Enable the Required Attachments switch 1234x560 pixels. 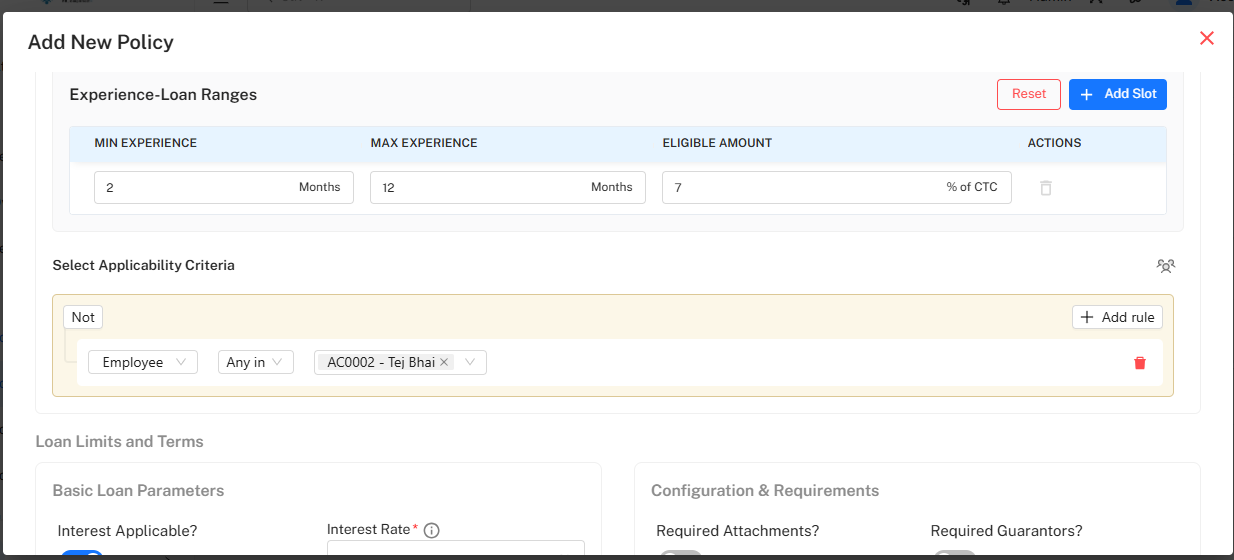point(679,555)
